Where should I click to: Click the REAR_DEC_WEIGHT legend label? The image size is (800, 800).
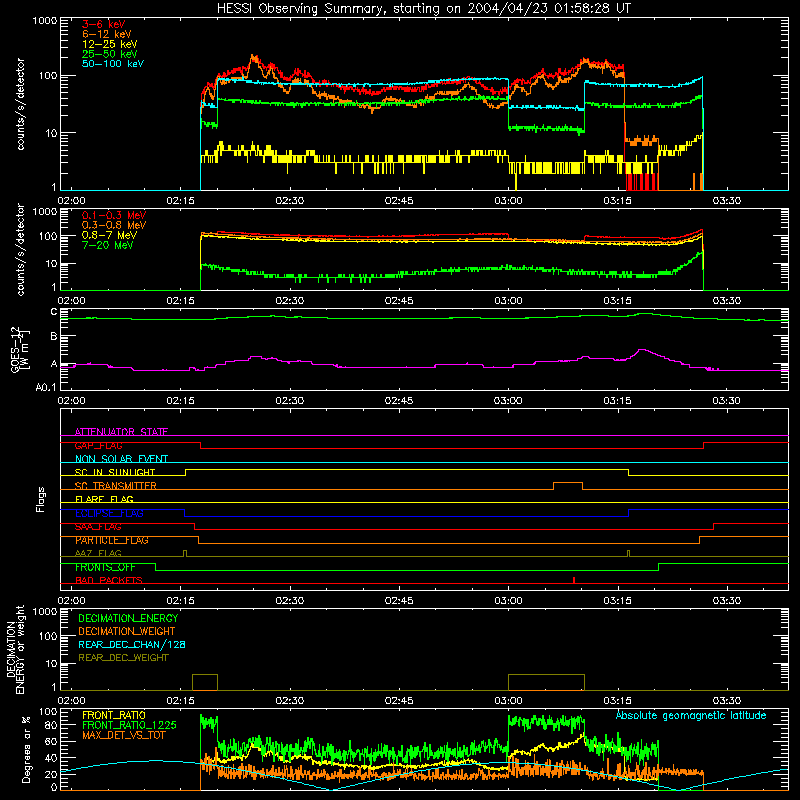[123, 658]
